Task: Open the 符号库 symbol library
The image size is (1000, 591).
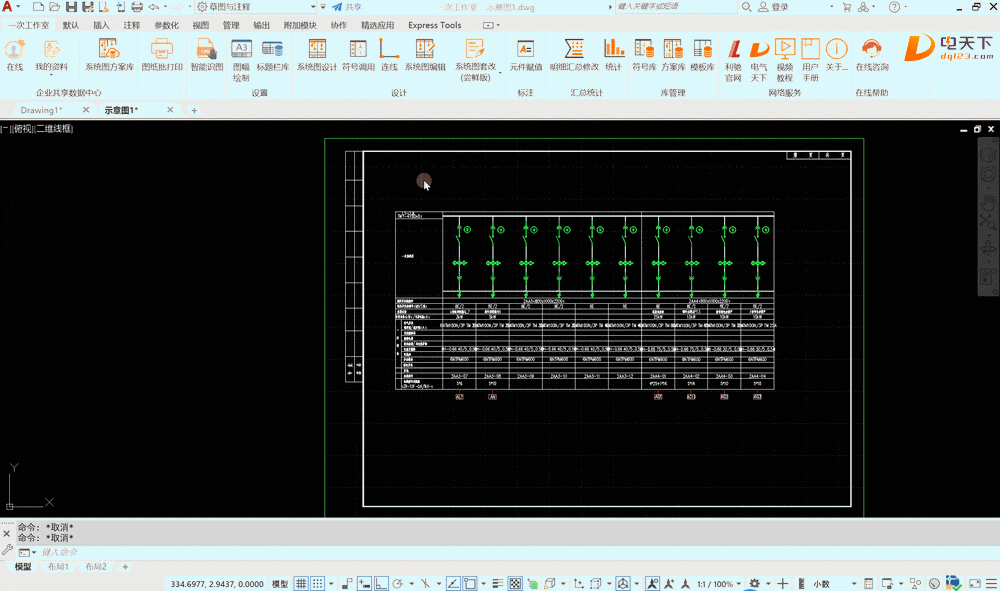Action: [644, 55]
